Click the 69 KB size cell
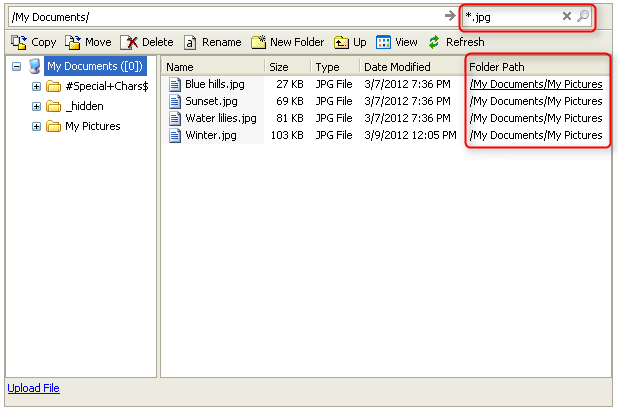The height and width of the screenshot is (411, 618). [x=290, y=101]
